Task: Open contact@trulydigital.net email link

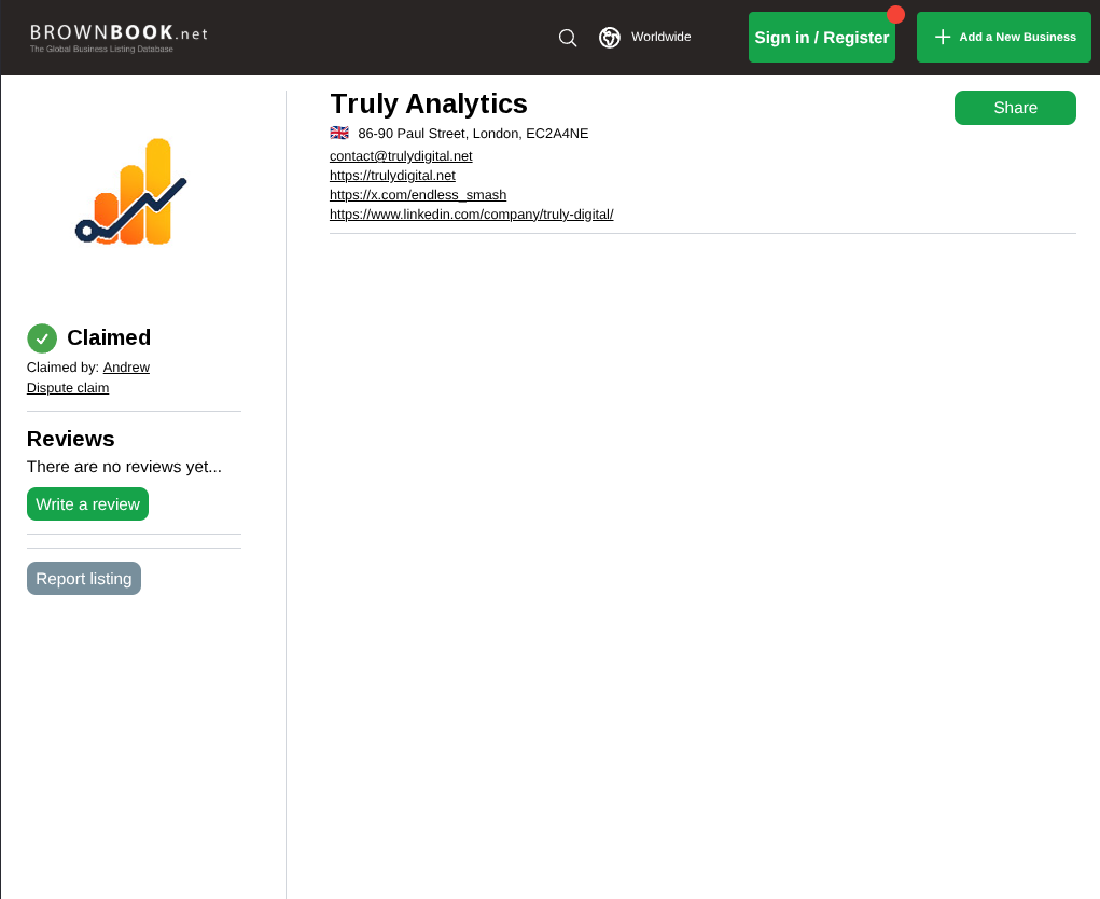Action: [401, 156]
